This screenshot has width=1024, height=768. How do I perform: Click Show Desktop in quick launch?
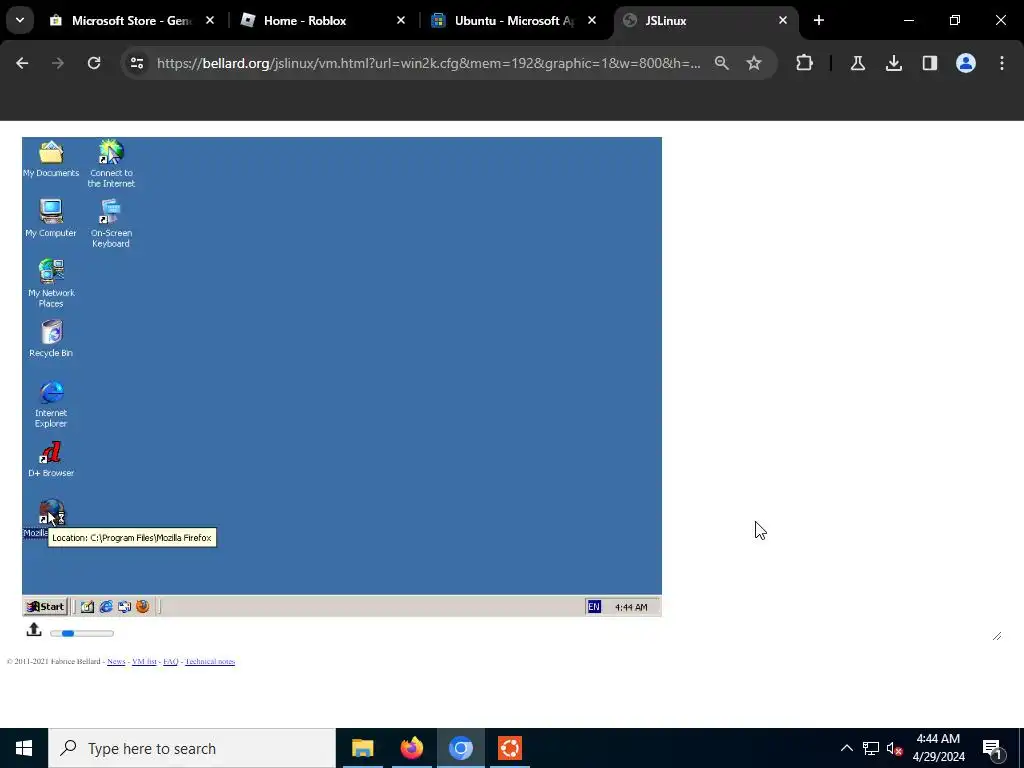88,607
